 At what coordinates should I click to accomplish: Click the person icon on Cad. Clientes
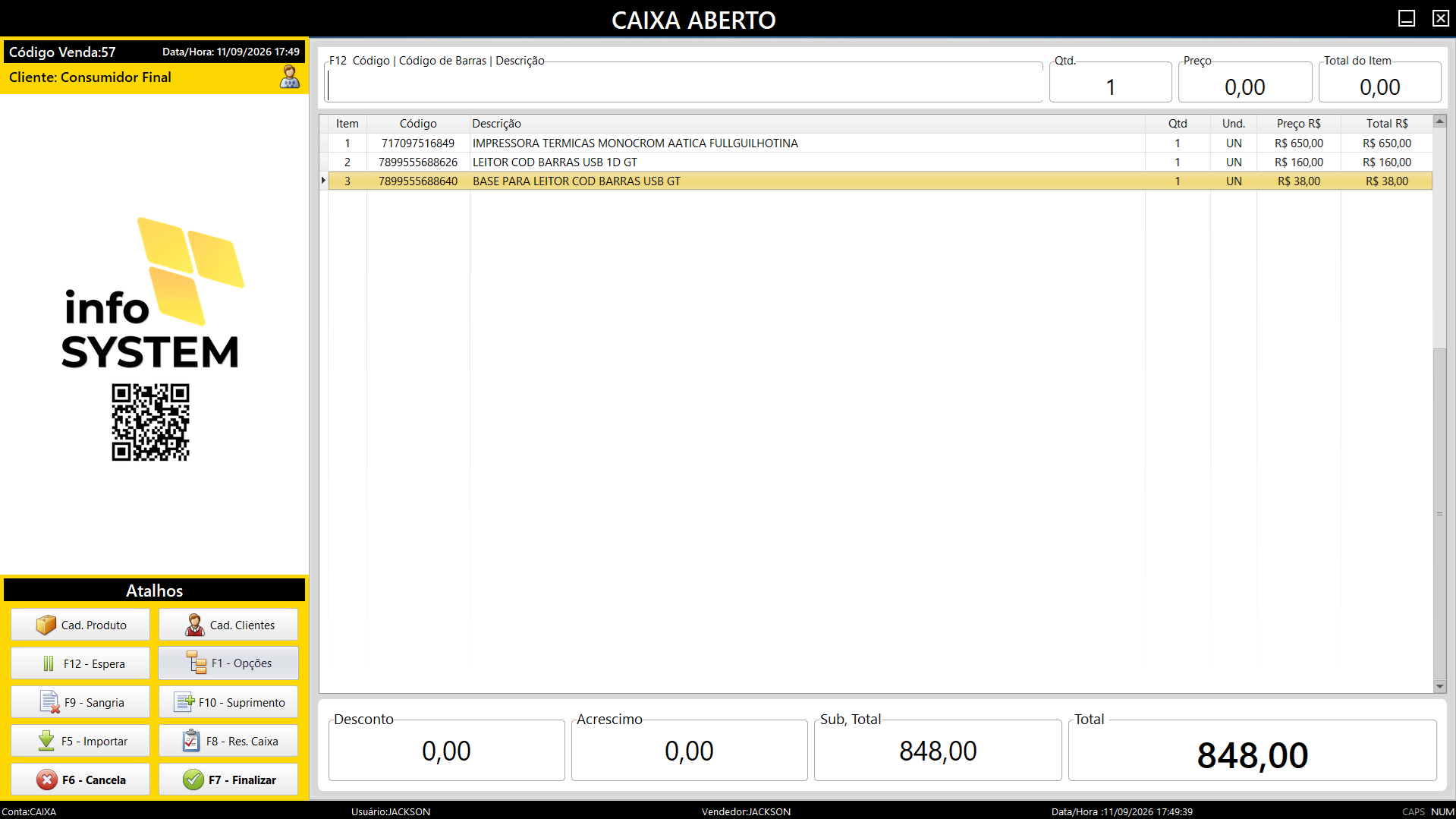tap(195, 625)
